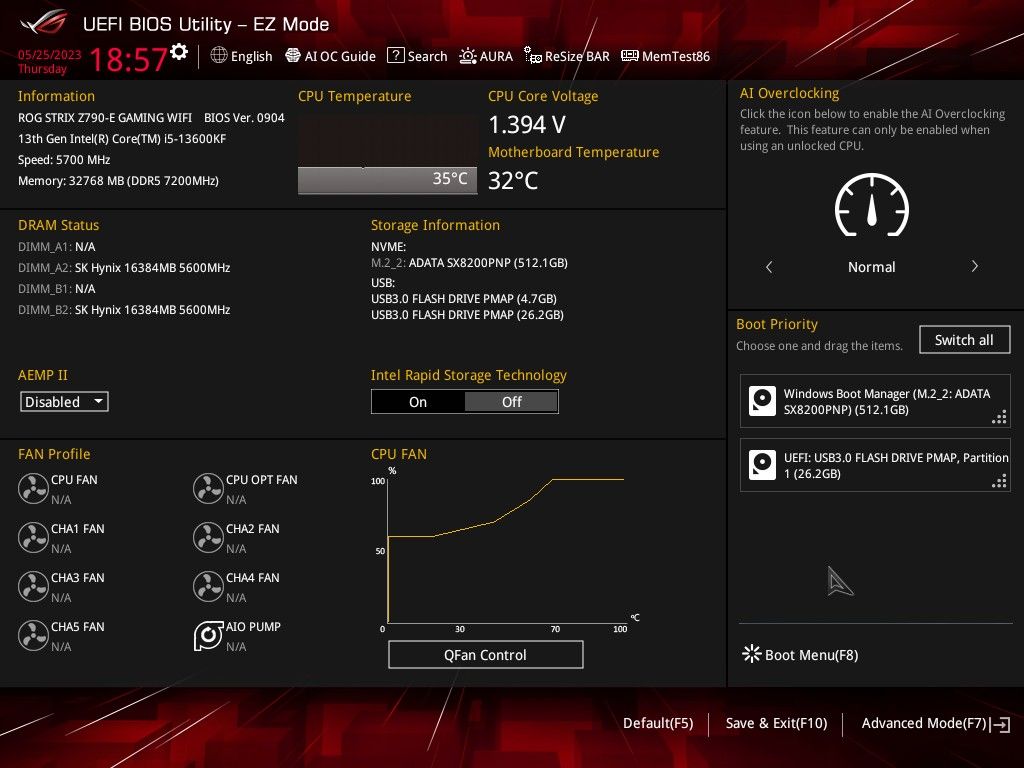Click the Switch all button

click(964, 340)
